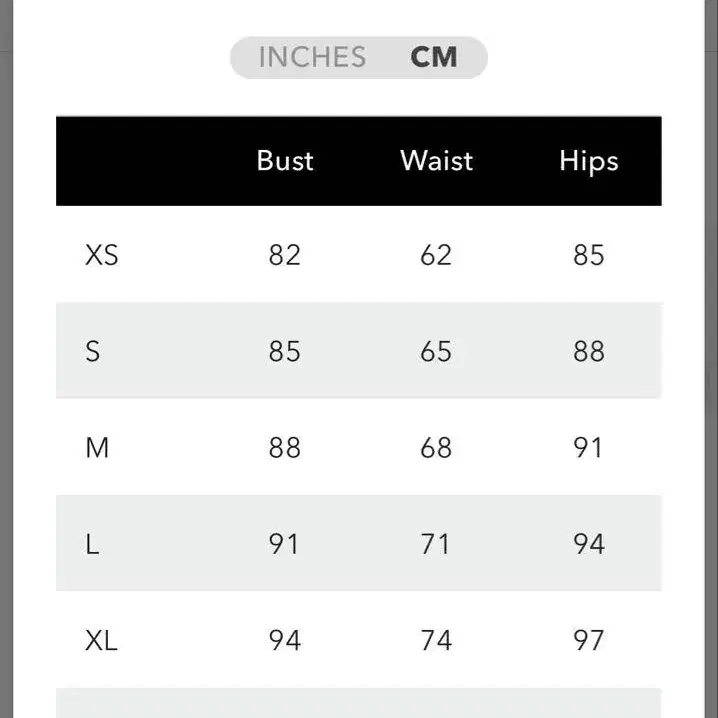The width and height of the screenshot is (718, 718).
Task: Click the Bust column header
Action: click(x=285, y=161)
